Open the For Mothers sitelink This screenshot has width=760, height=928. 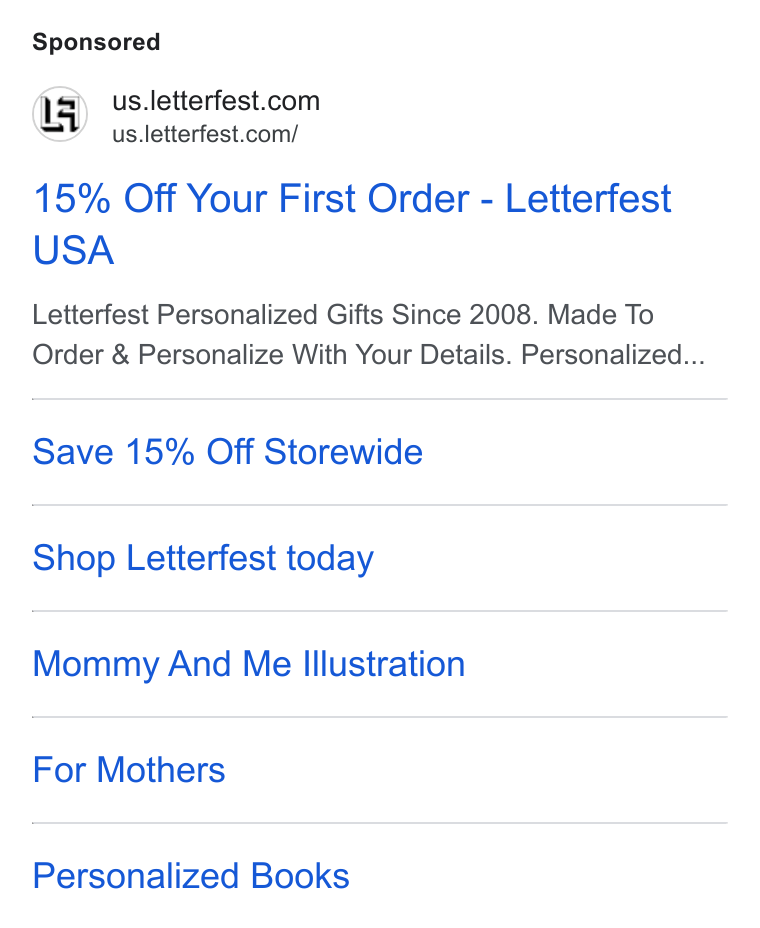pos(129,770)
